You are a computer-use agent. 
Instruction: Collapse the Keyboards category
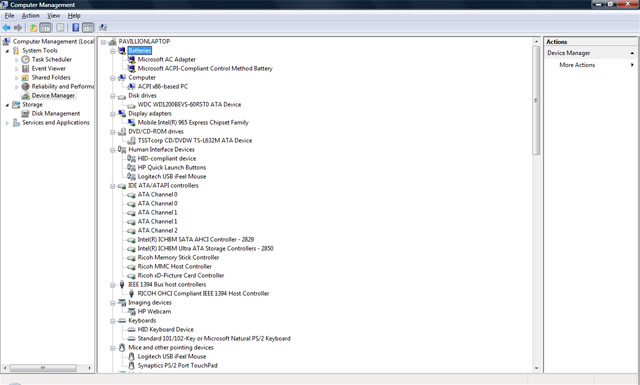pyautogui.click(x=113, y=321)
